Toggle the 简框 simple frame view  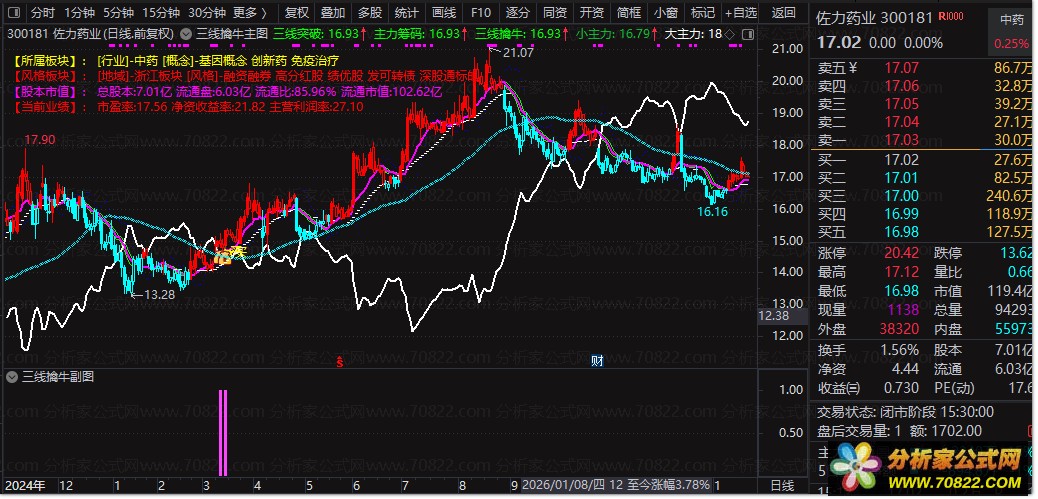[629, 13]
